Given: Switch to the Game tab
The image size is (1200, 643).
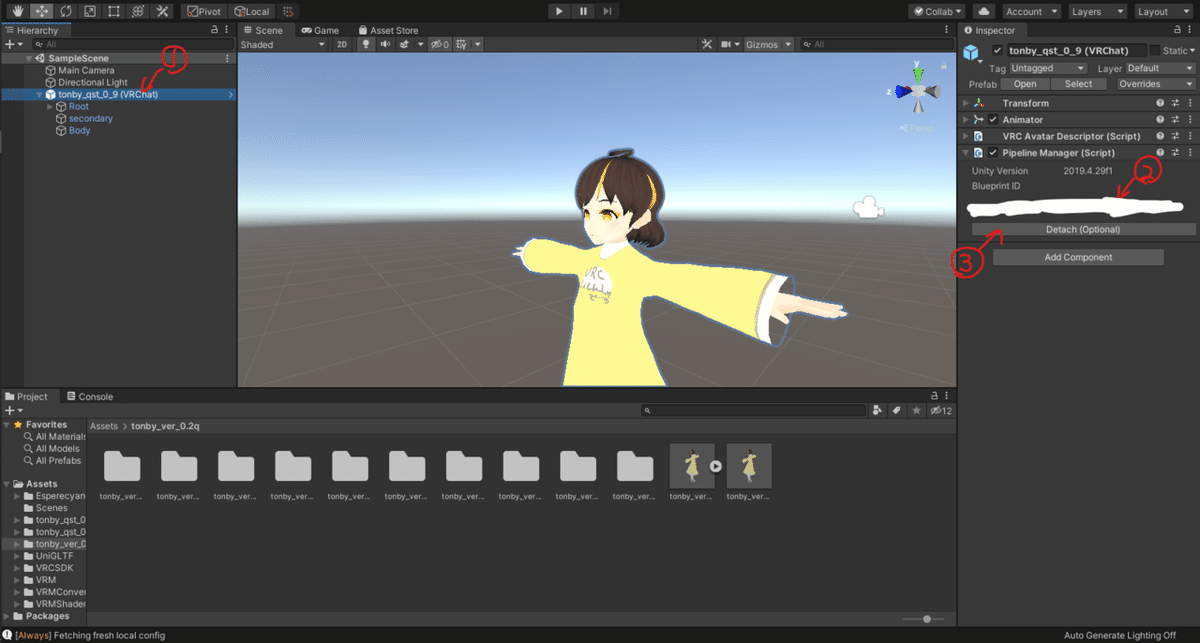Looking at the screenshot, I should tap(320, 30).
